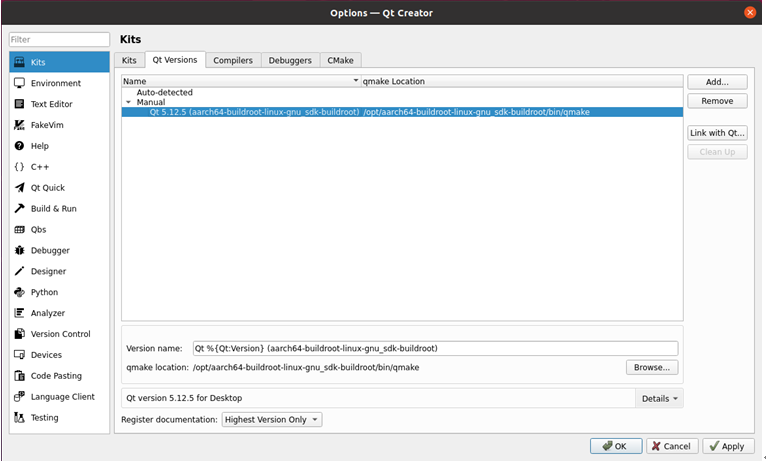The height and width of the screenshot is (461, 766).
Task: Collapse the Manual tree group
Action: [128, 102]
